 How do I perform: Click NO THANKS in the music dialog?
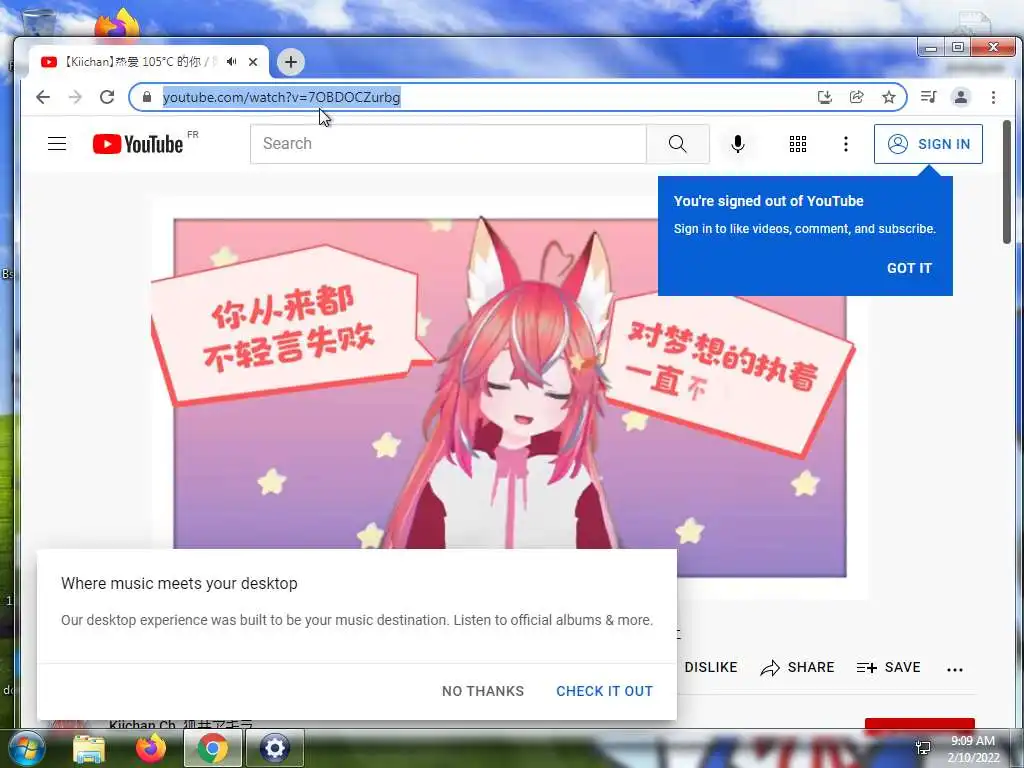[x=483, y=691]
